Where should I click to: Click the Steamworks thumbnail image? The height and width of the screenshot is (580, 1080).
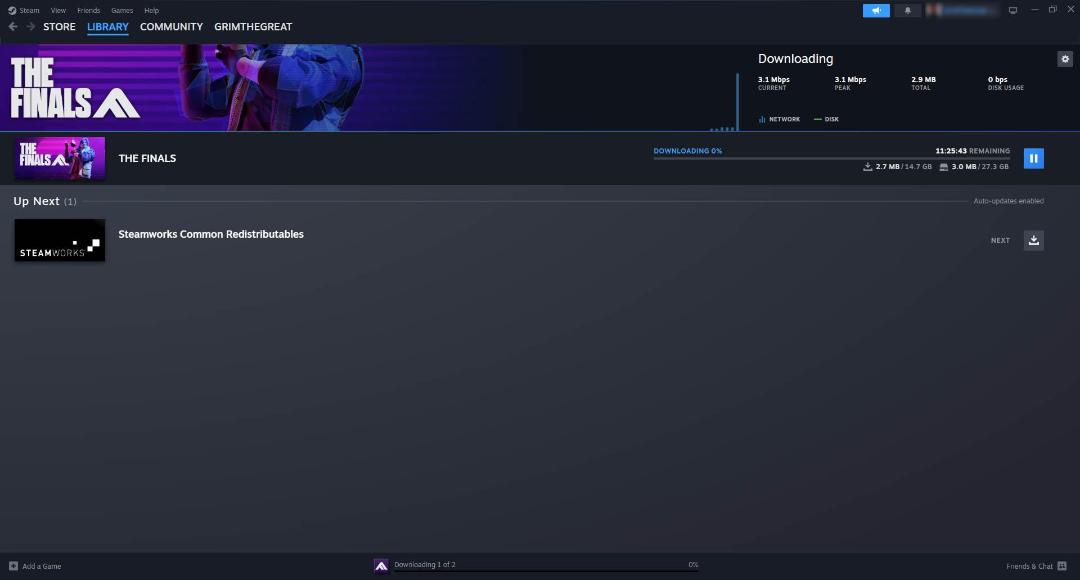pos(60,240)
